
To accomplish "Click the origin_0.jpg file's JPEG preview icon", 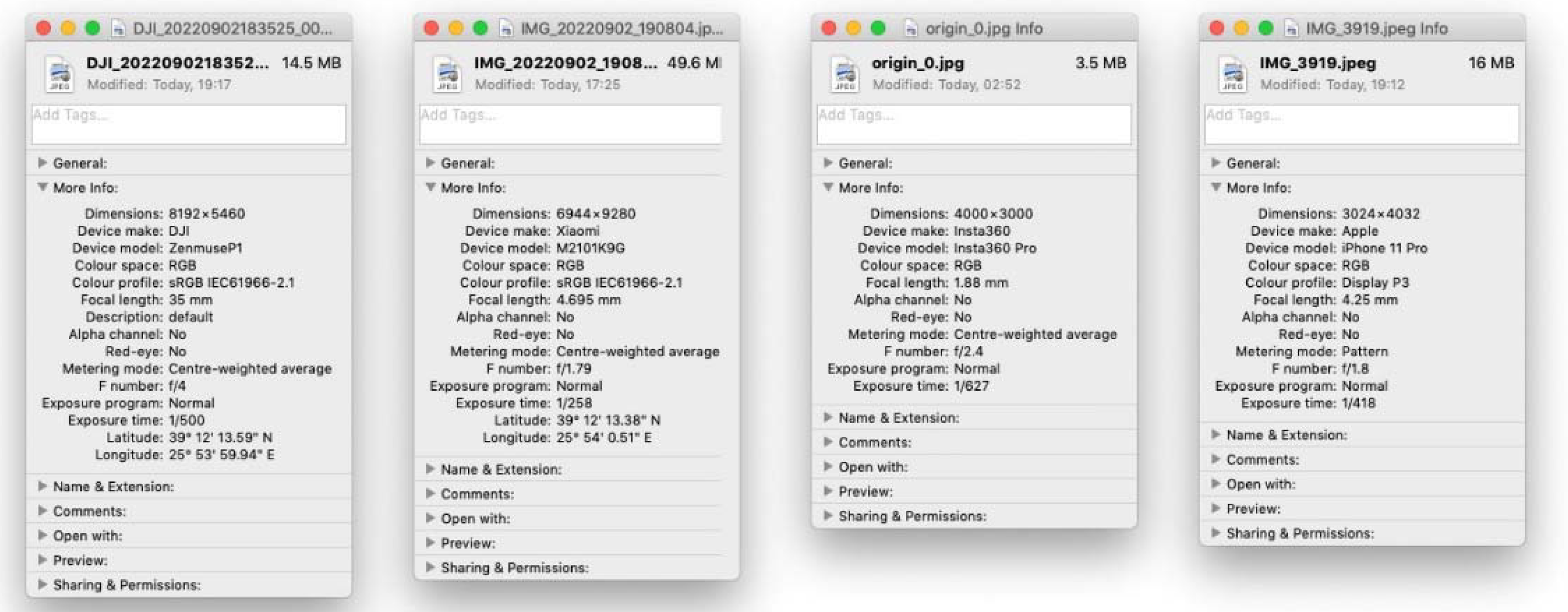I will click(x=845, y=74).
